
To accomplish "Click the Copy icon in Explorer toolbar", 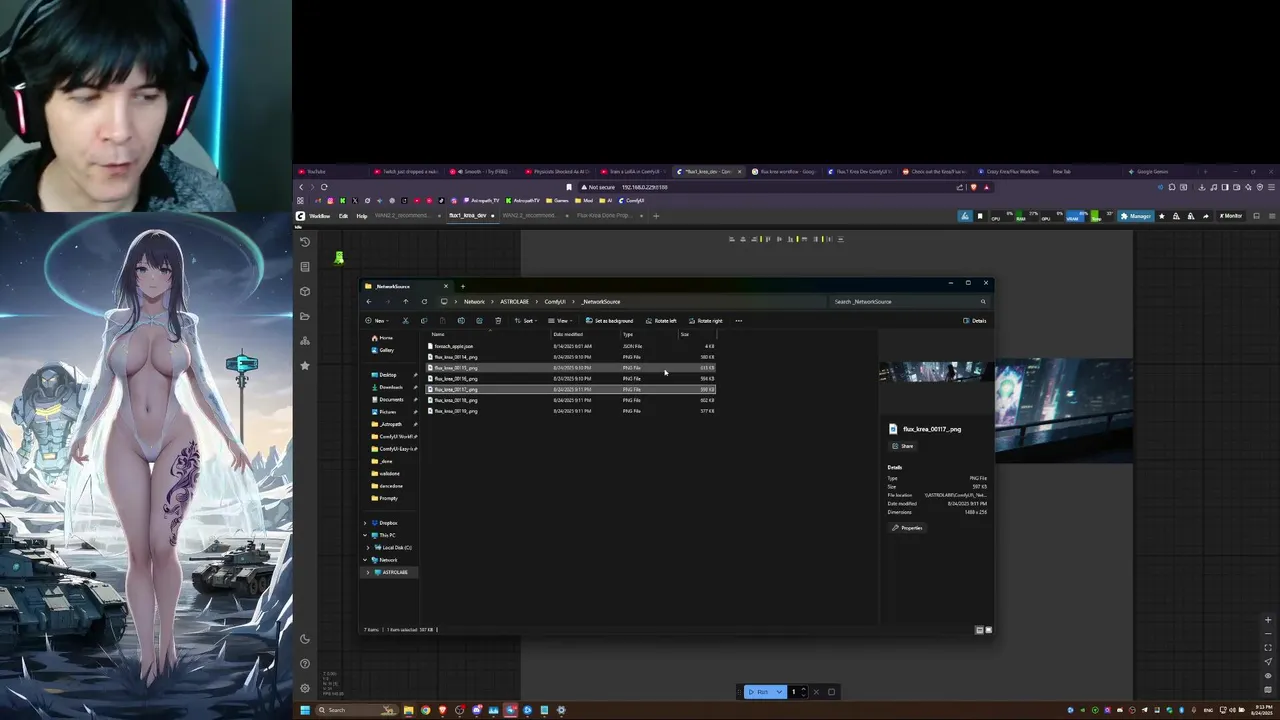I will pyautogui.click(x=424, y=321).
